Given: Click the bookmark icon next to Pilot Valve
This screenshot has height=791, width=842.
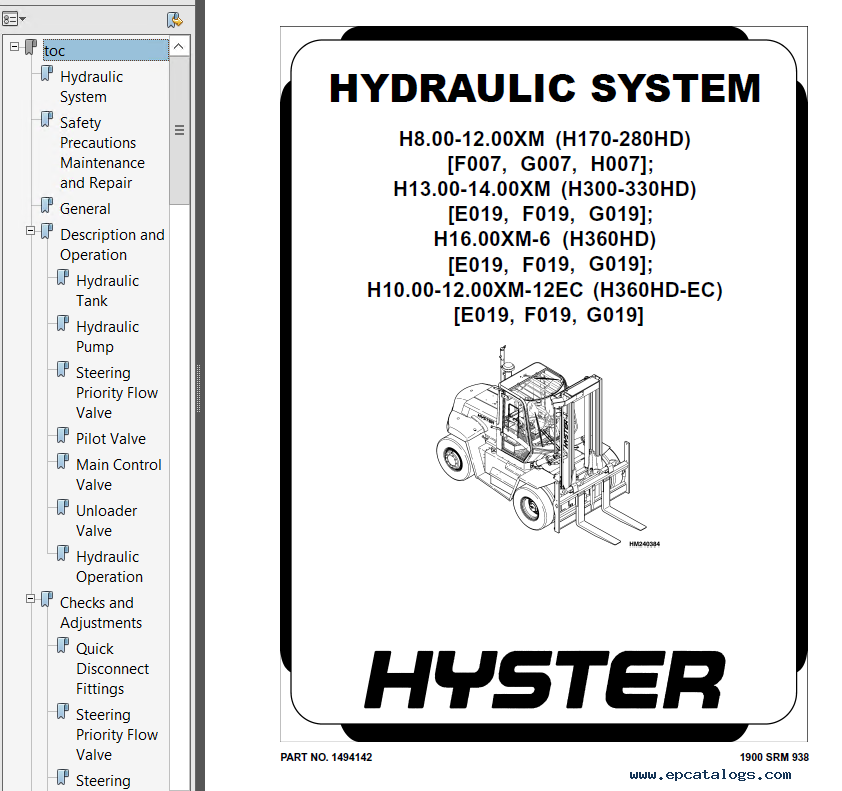Looking at the screenshot, I should point(63,437).
